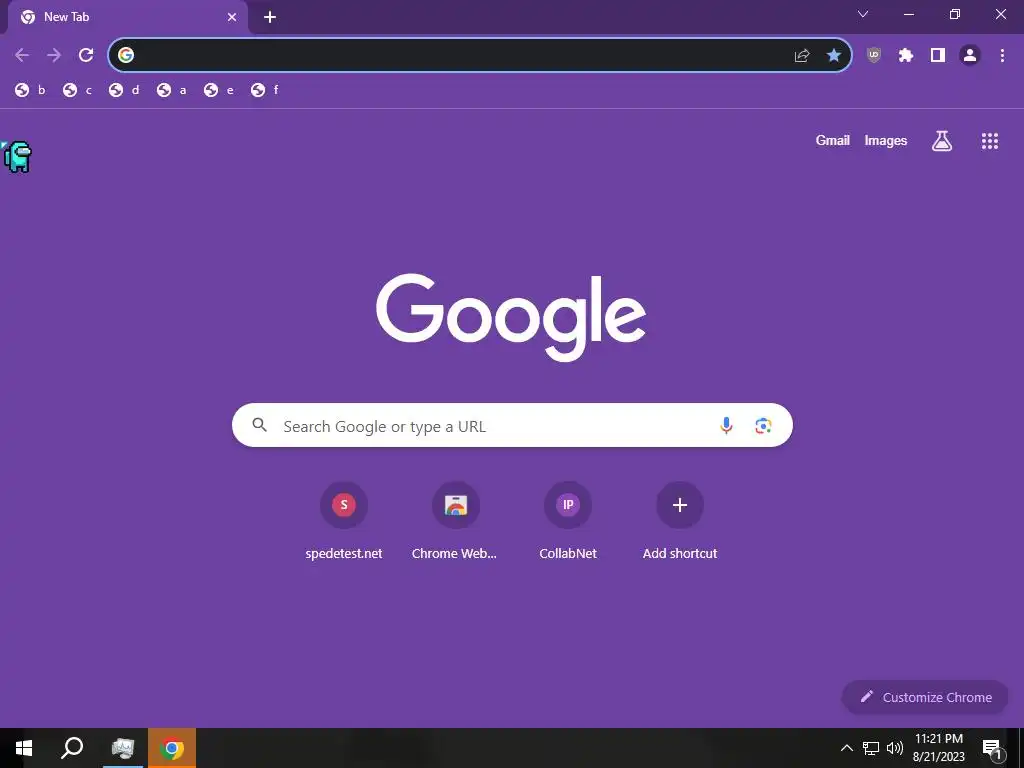Go forward with the forward arrow

coord(54,56)
